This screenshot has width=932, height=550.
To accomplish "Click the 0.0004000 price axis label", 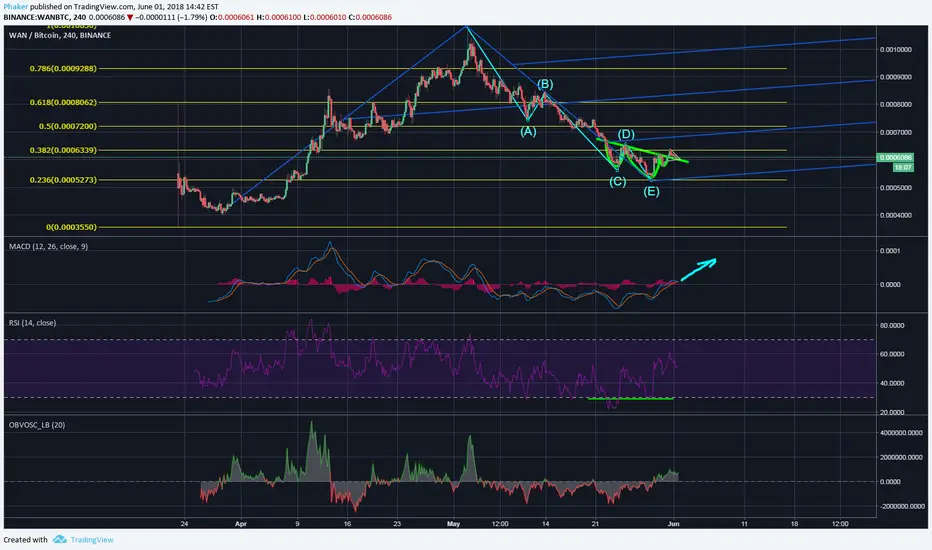I will 896,215.
